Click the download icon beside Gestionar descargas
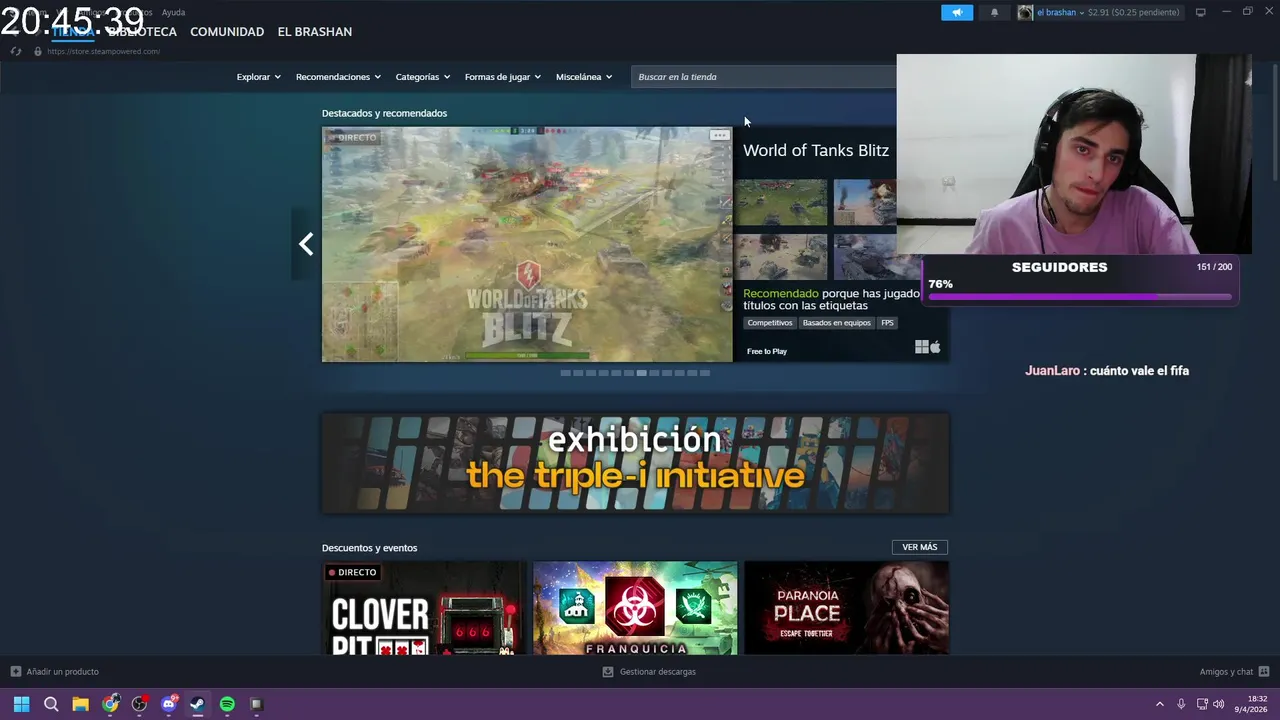The height and width of the screenshot is (720, 1280). 607,672
